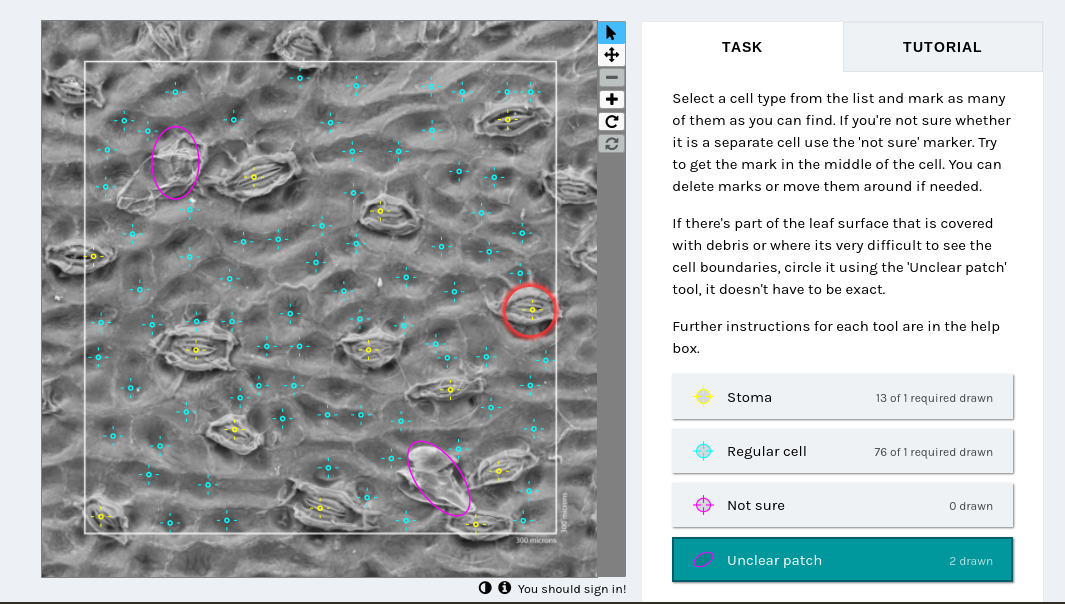Screen dimensions: 1065x604
Task: Zoom out with the minus button
Action: pos(611,77)
